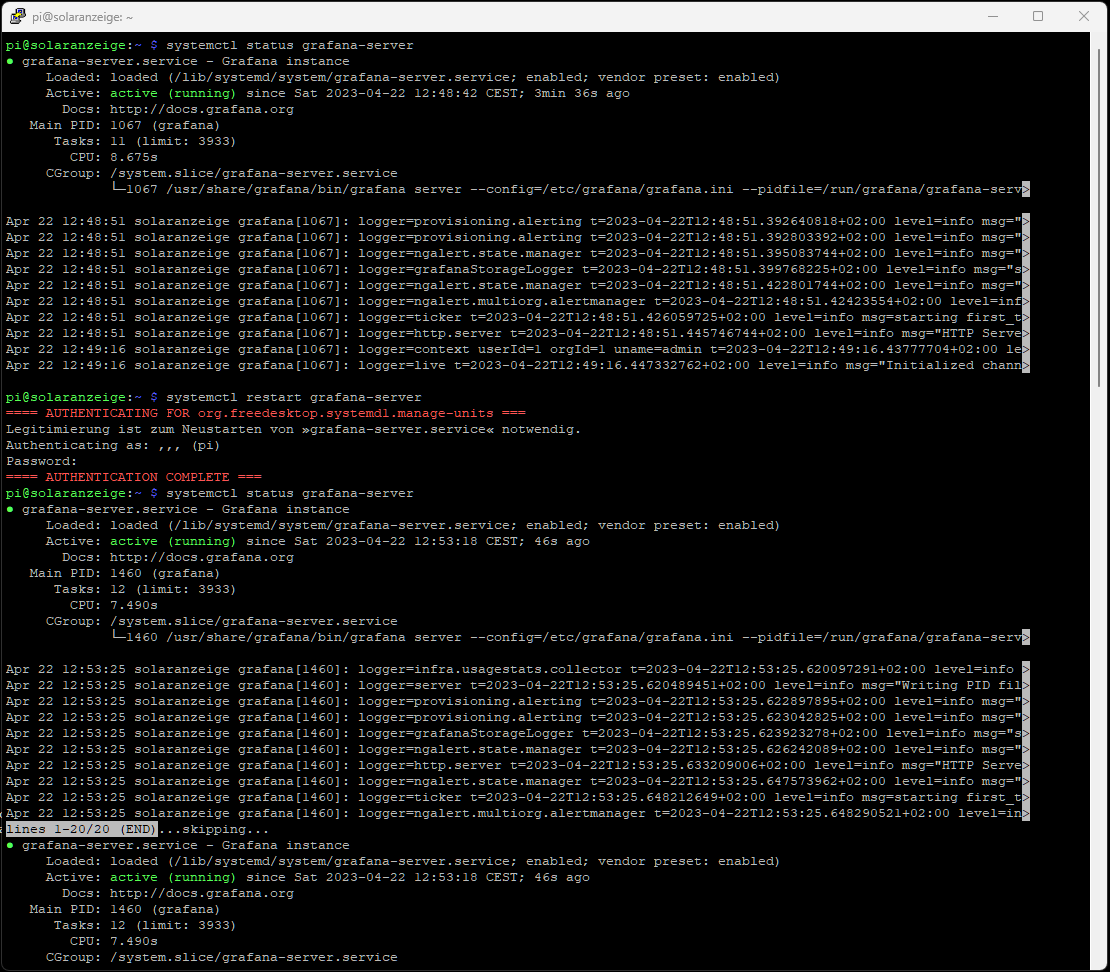Click the Password: prompt line
The image size is (1110, 972).
click(41, 461)
